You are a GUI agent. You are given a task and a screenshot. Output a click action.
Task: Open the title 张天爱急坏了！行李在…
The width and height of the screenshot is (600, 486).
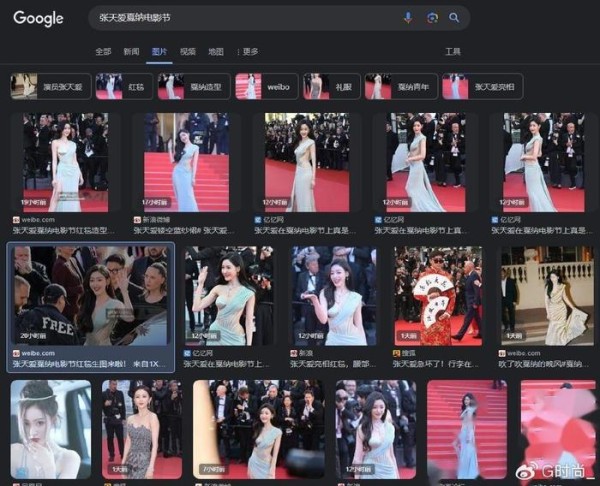tap(435, 364)
